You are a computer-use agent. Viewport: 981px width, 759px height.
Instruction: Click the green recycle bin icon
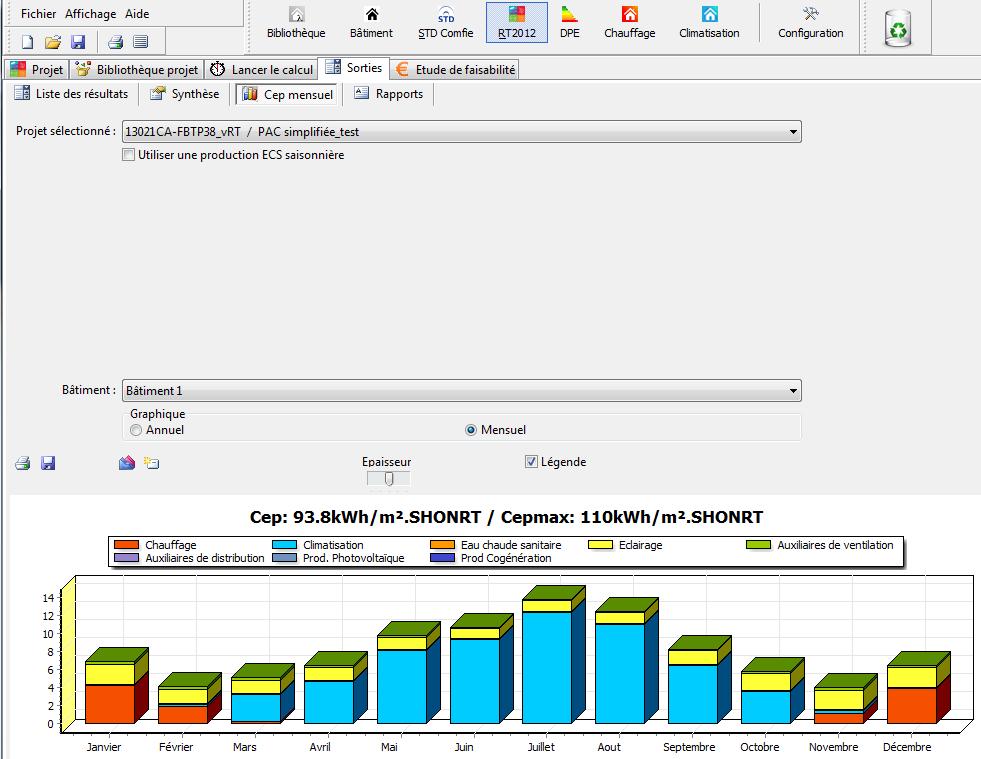pos(897,28)
